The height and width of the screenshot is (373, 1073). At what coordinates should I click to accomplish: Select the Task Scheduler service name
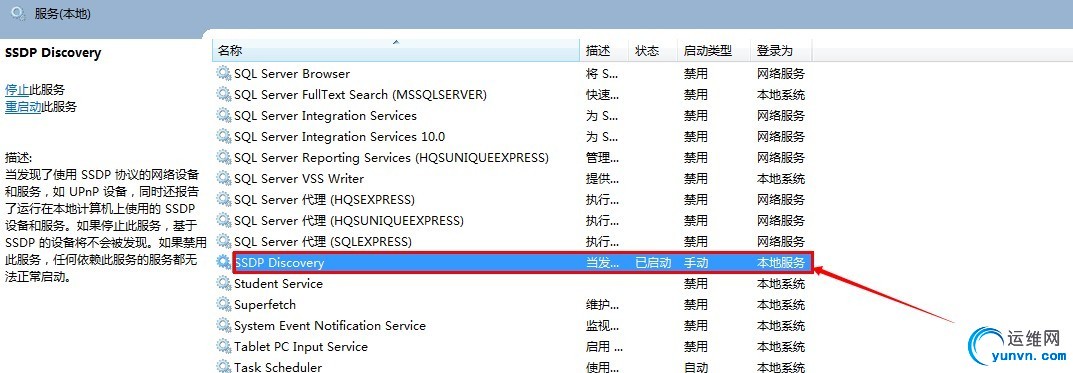pos(278,367)
